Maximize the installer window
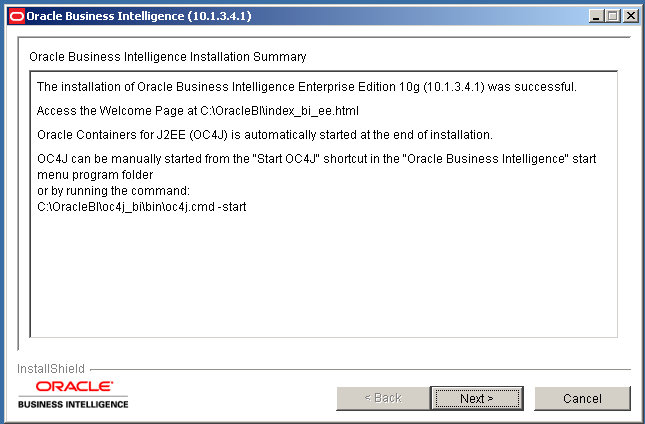 (x=612, y=15)
